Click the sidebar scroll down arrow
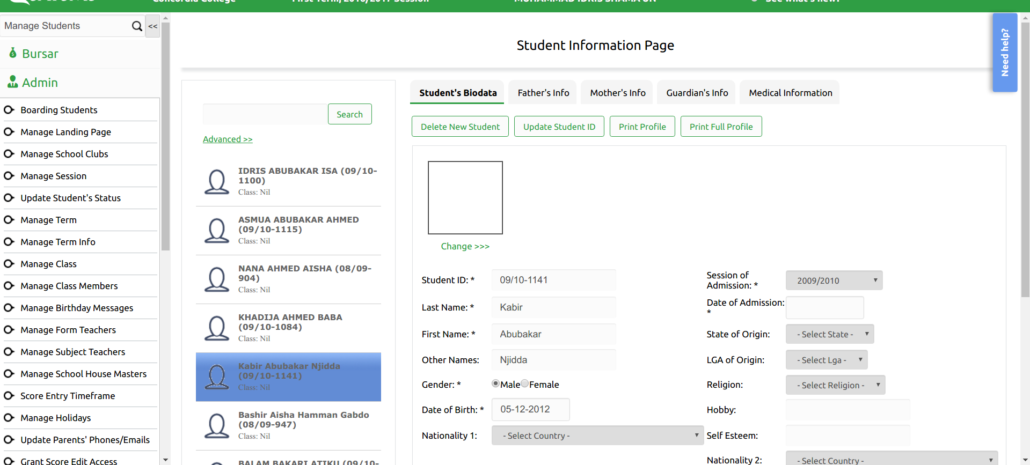This screenshot has height=465, width=1030. [165, 460]
